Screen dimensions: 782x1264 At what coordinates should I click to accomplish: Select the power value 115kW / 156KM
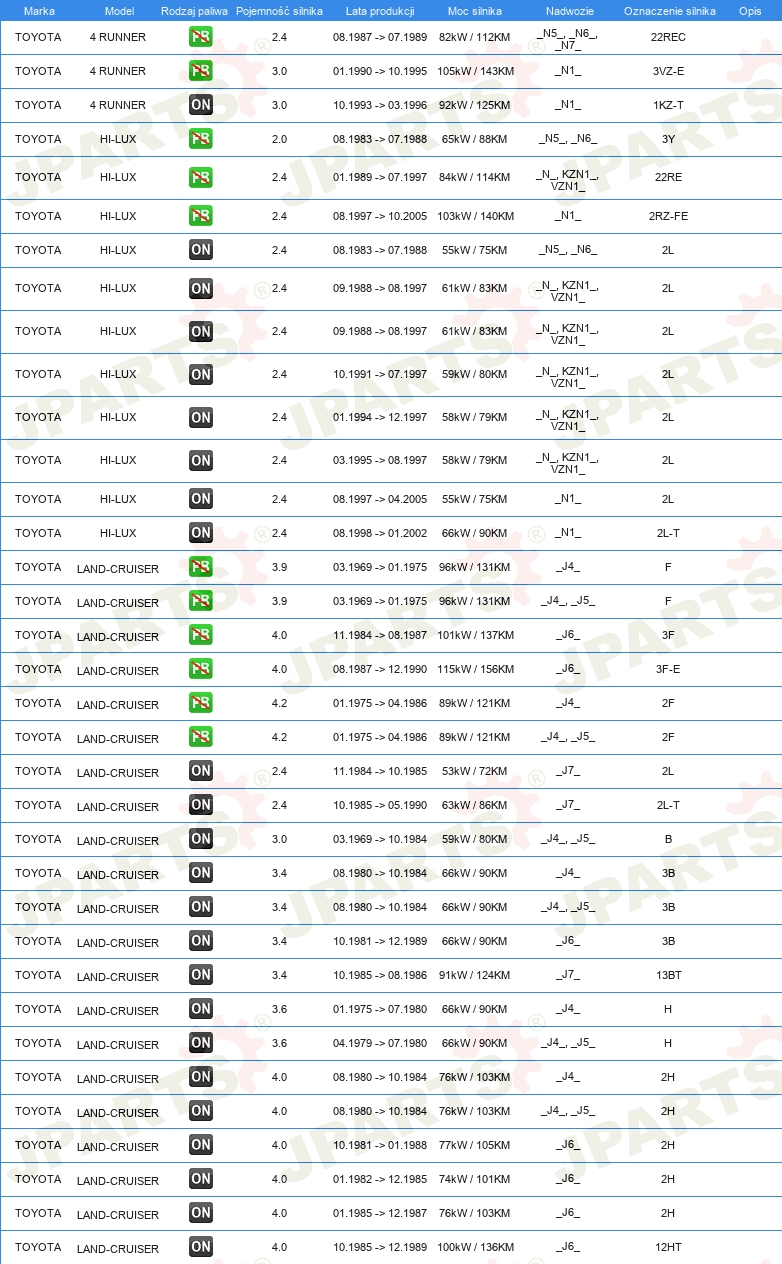tap(475, 669)
